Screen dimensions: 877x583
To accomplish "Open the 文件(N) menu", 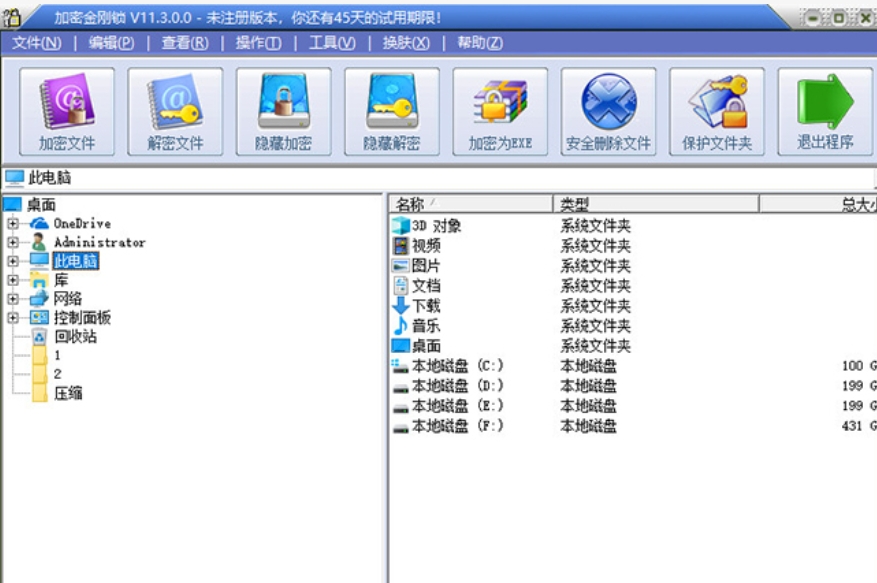I will [x=36, y=43].
